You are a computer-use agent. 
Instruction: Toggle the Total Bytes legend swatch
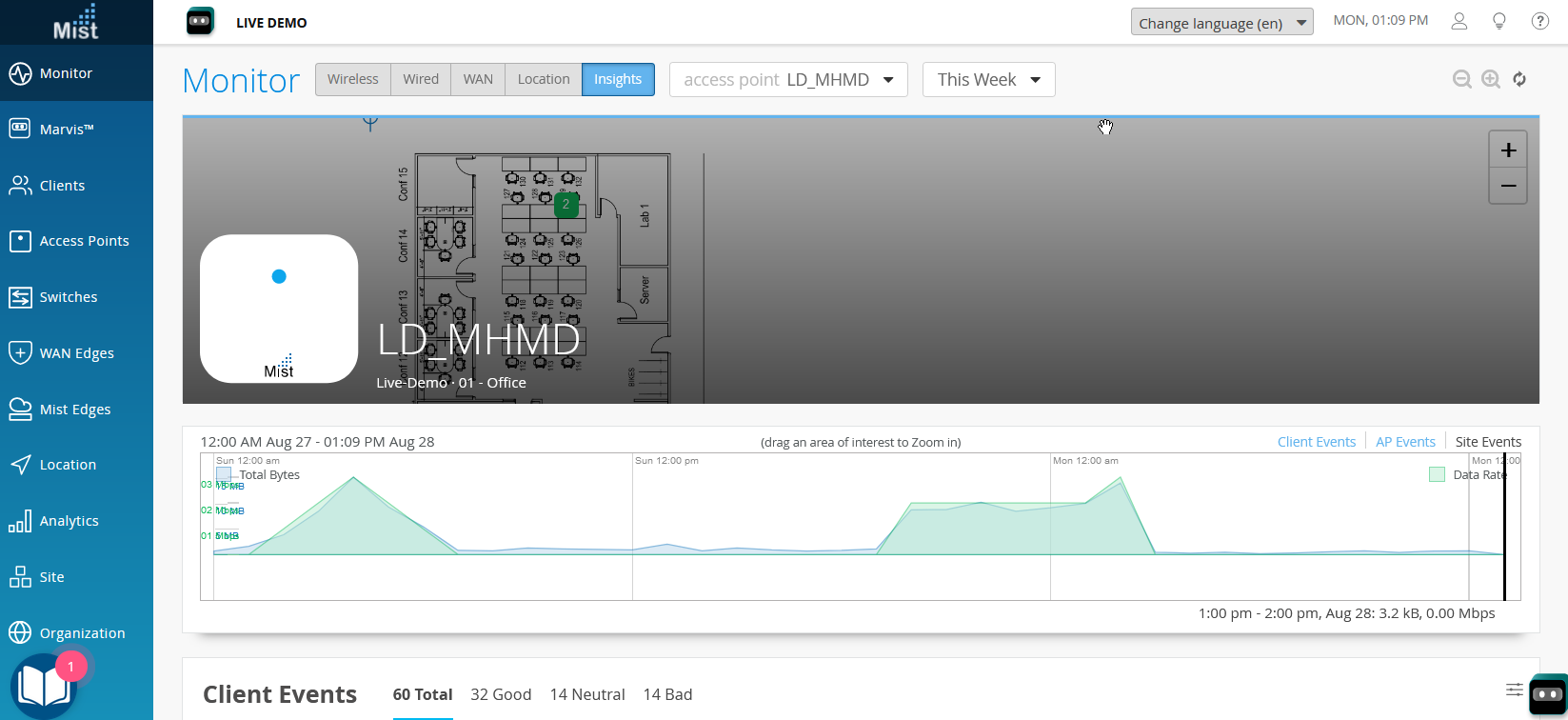224,474
